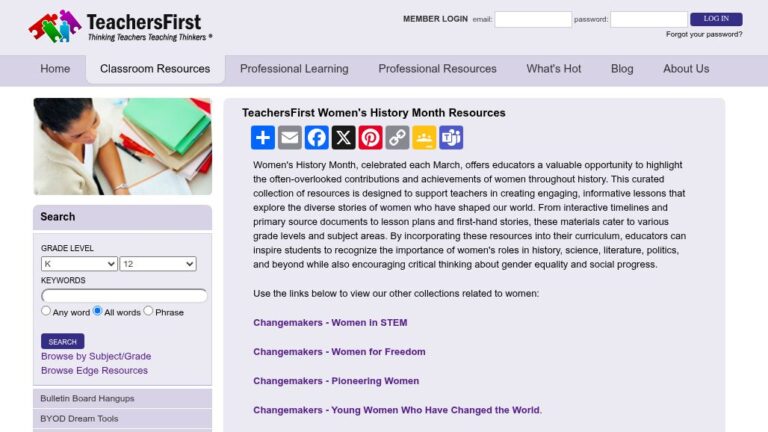Copy the page link using chain icon
This screenshot has height=432, width=768.
tap(397, 138)
